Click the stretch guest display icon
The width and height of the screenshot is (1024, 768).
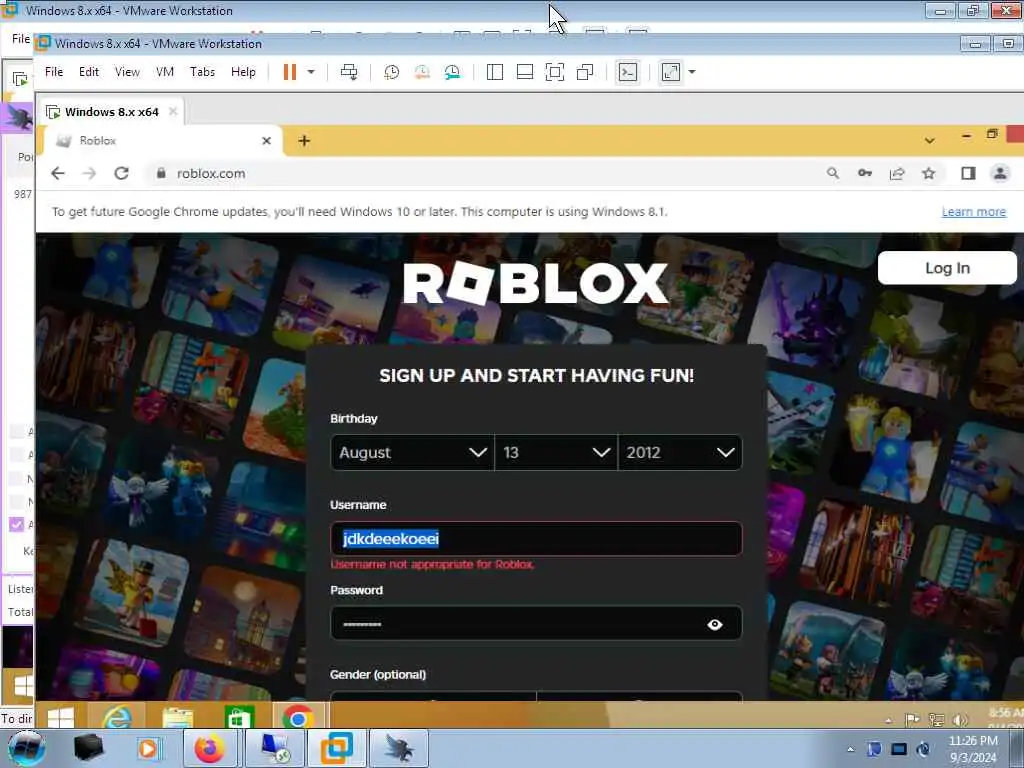pyautogui.click(x=671, y=72)
